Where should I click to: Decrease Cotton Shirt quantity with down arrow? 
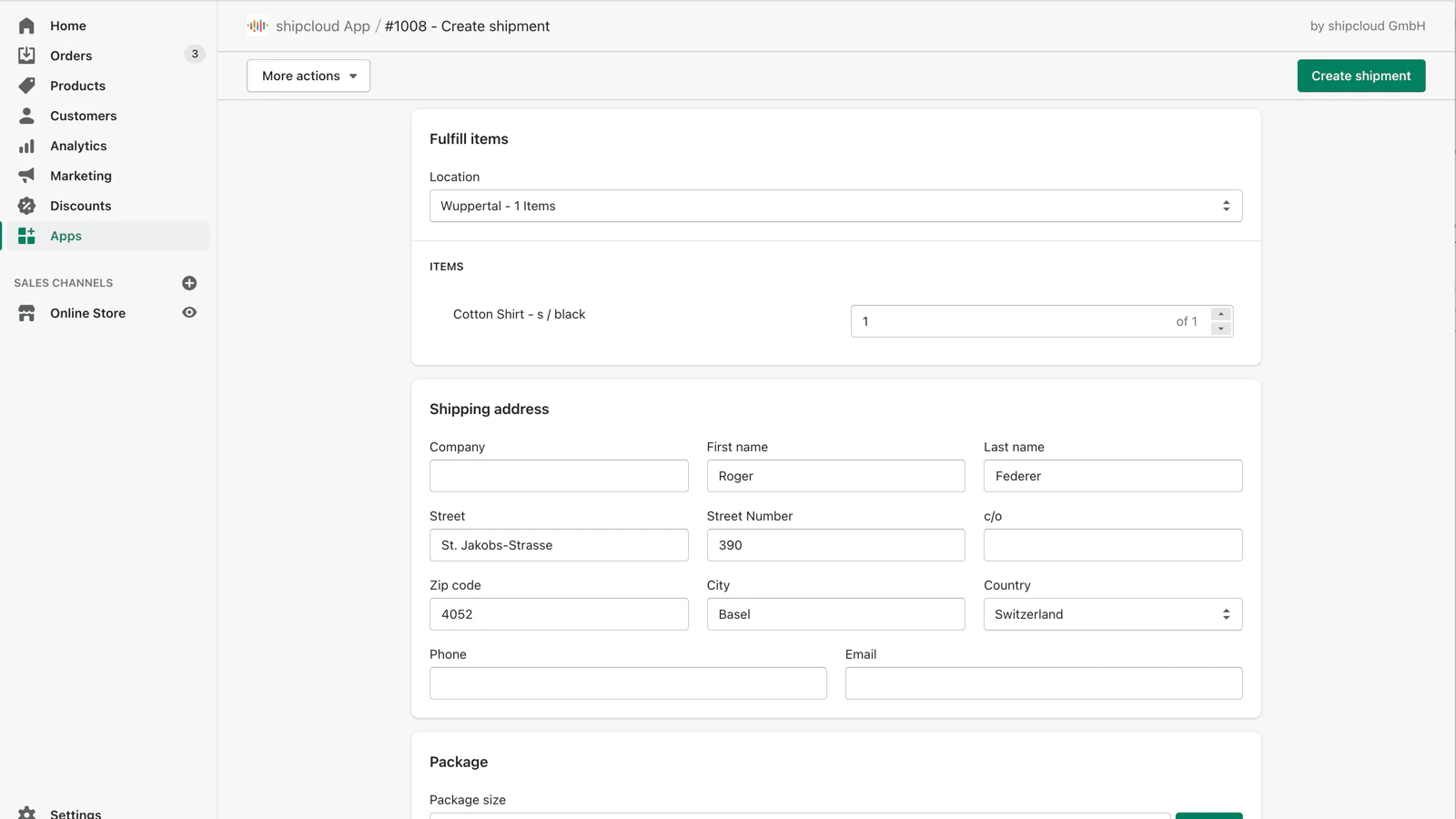(1221, 329)
